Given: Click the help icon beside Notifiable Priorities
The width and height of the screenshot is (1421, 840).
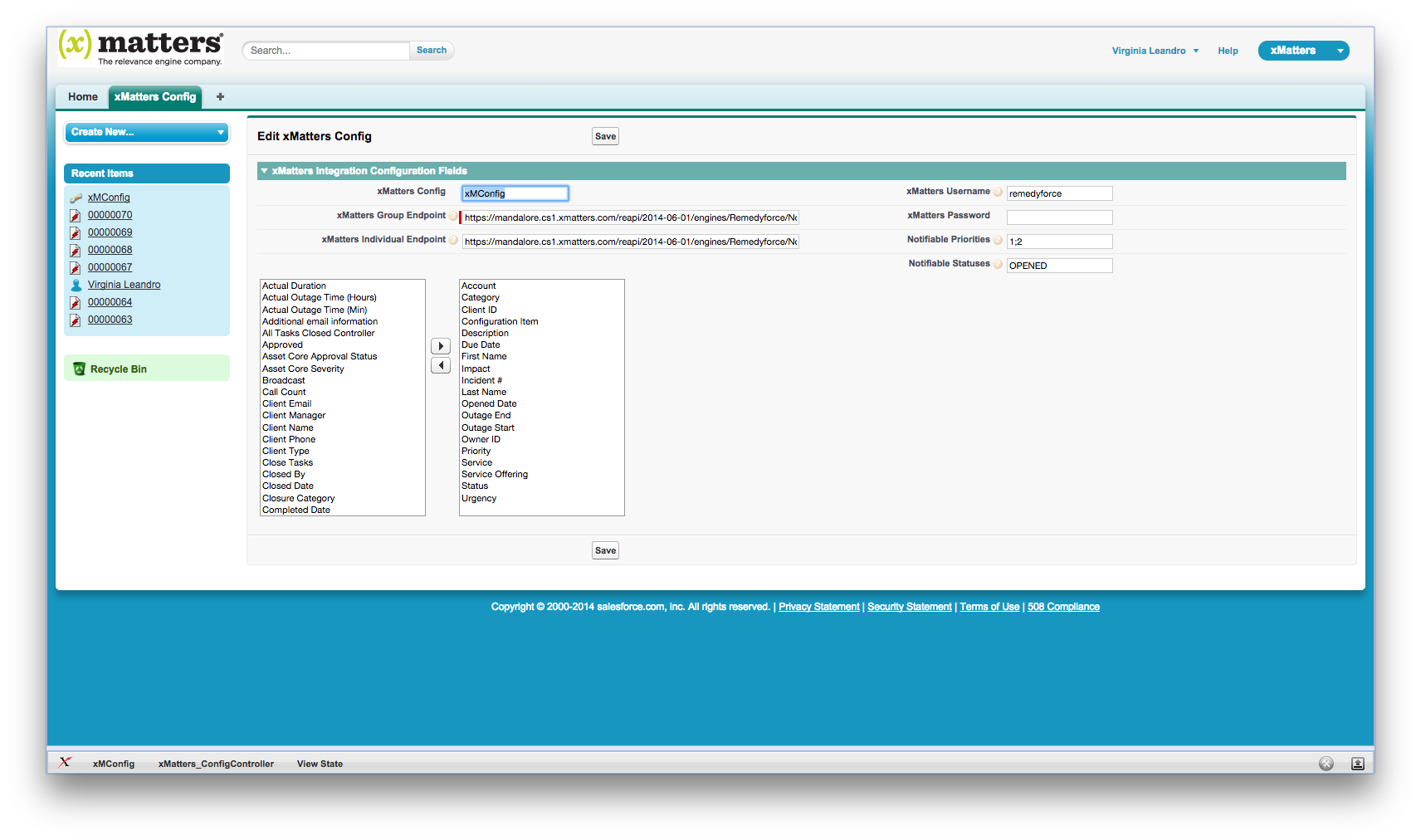Looking at the screenshot, I should point(998,240).
